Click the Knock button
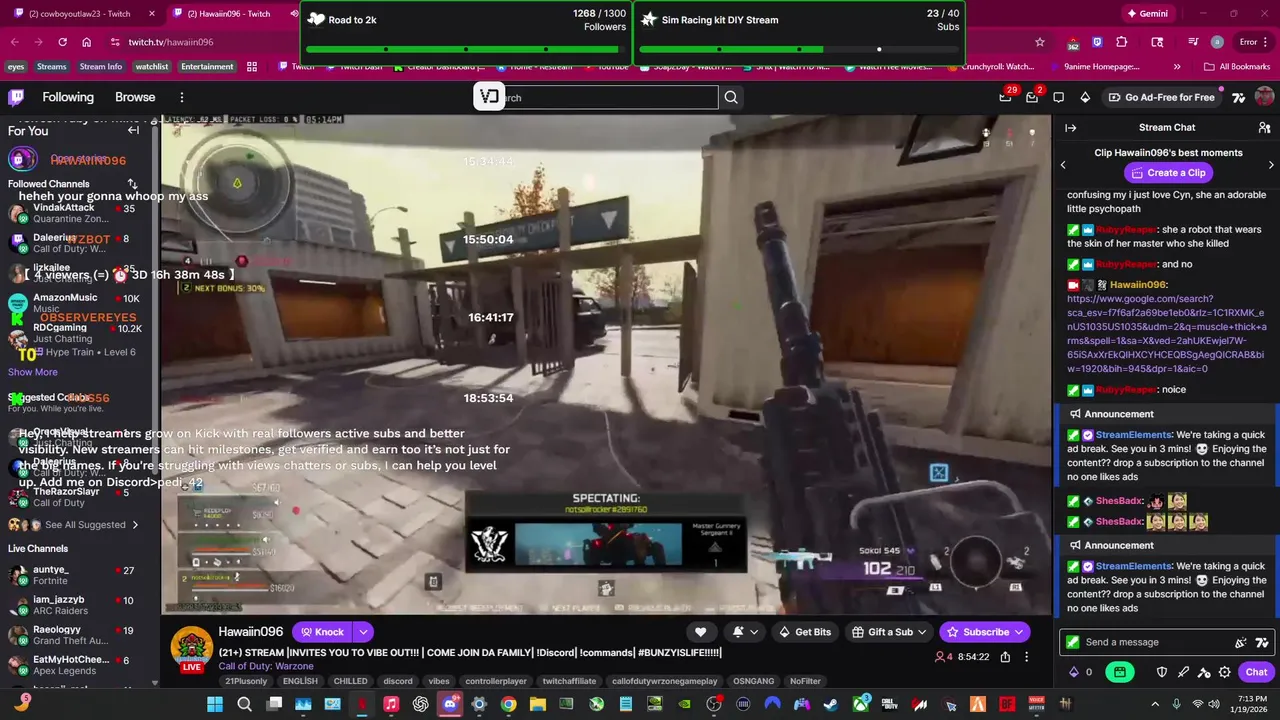 point(322,632)
